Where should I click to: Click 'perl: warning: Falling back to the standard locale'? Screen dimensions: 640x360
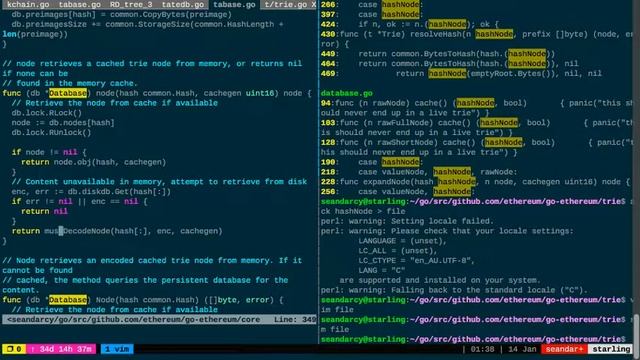454,290
